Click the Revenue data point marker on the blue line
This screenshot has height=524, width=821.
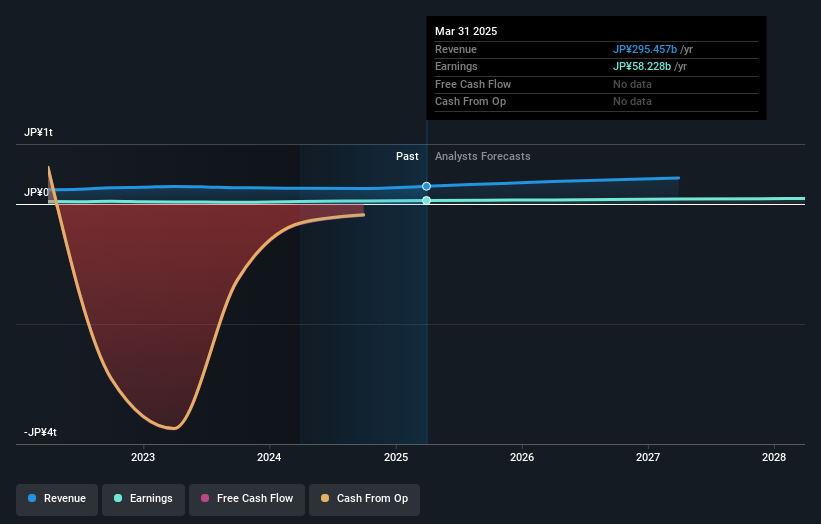point(427,186)
